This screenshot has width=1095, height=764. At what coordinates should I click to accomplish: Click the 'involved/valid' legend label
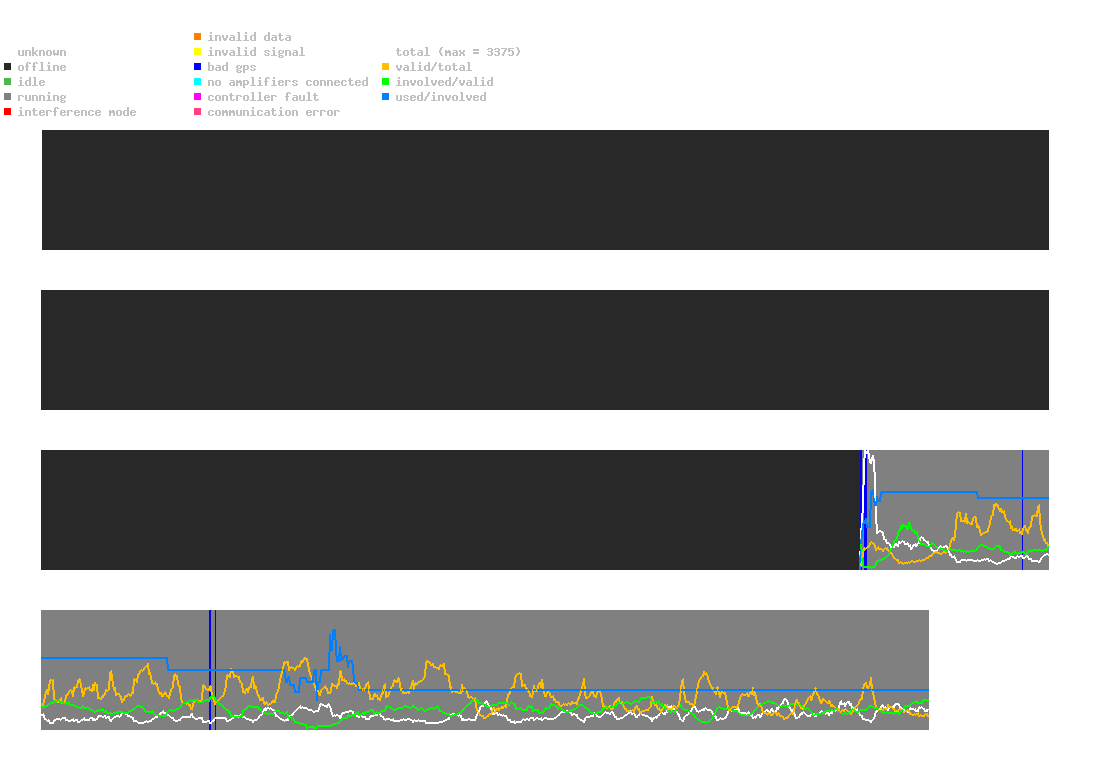[x=444, y=82]
